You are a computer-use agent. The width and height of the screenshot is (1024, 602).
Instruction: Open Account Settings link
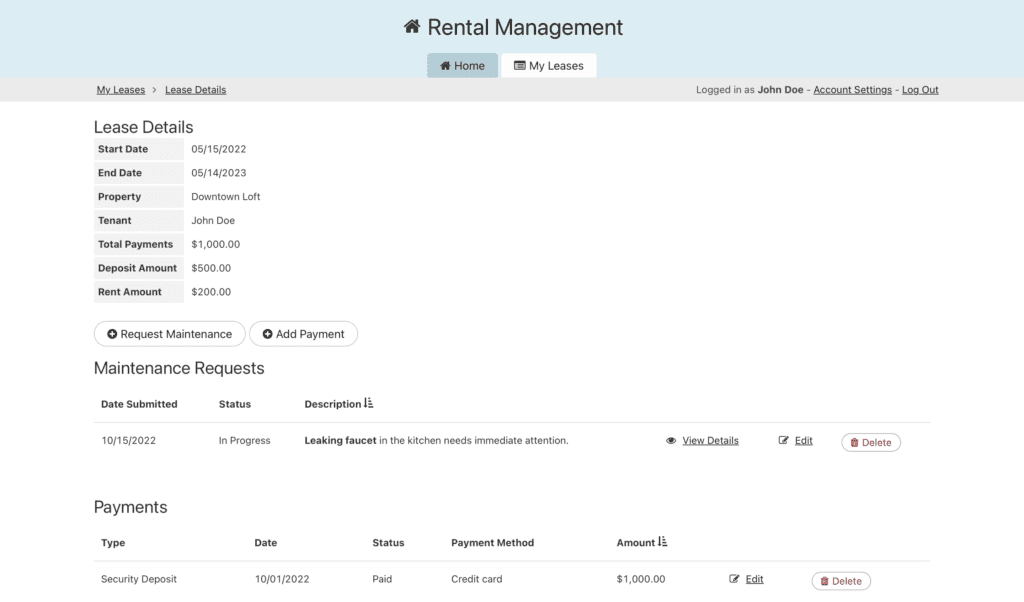click(x=852, y=90)
